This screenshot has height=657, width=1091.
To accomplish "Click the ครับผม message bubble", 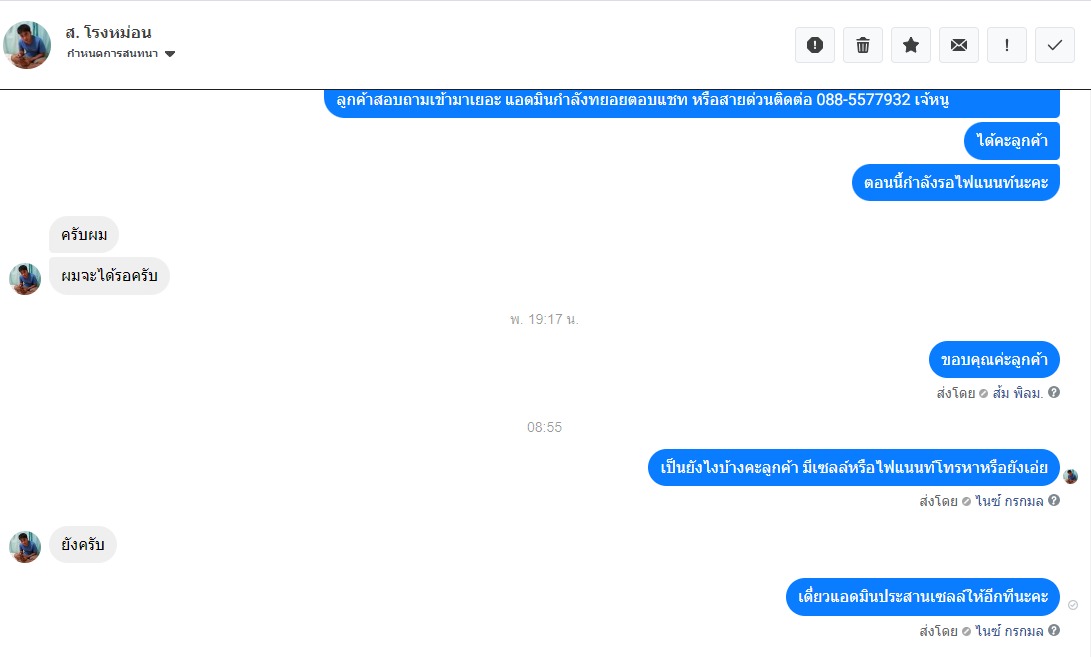I will click(84, 235).
